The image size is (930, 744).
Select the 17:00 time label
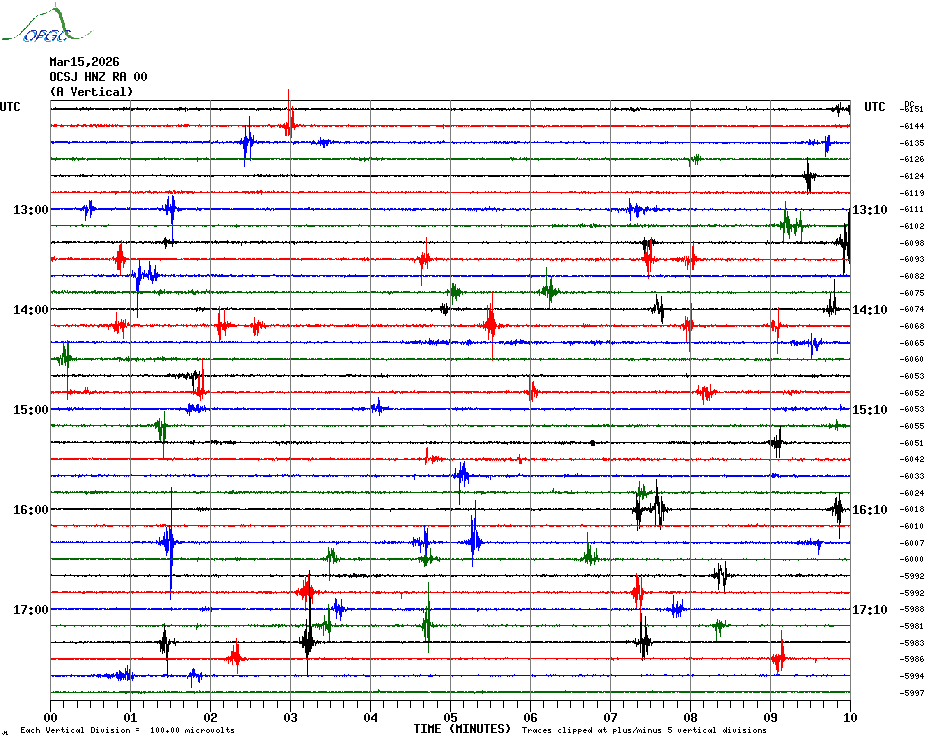click(x=31, y=609)
